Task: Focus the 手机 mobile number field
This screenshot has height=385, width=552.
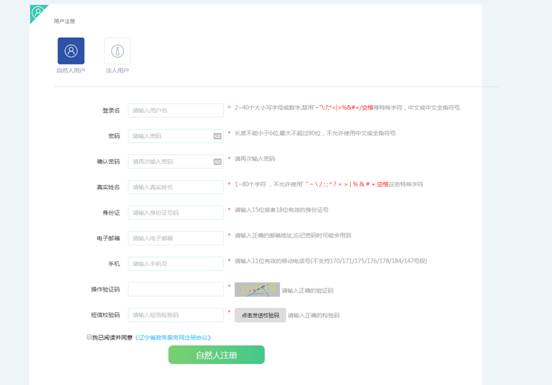Action: point(176,264)
